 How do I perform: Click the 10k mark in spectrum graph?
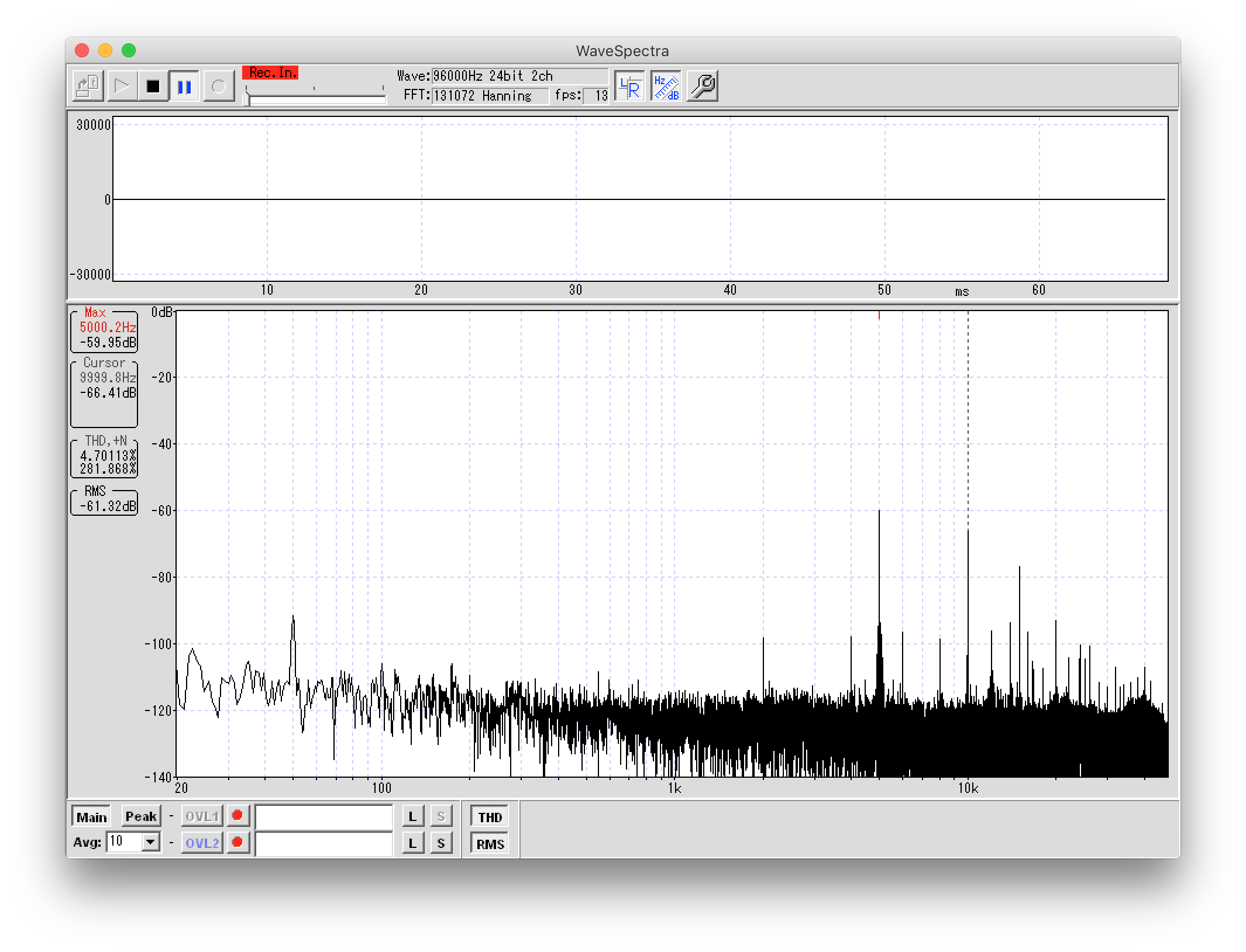[968, 788]
